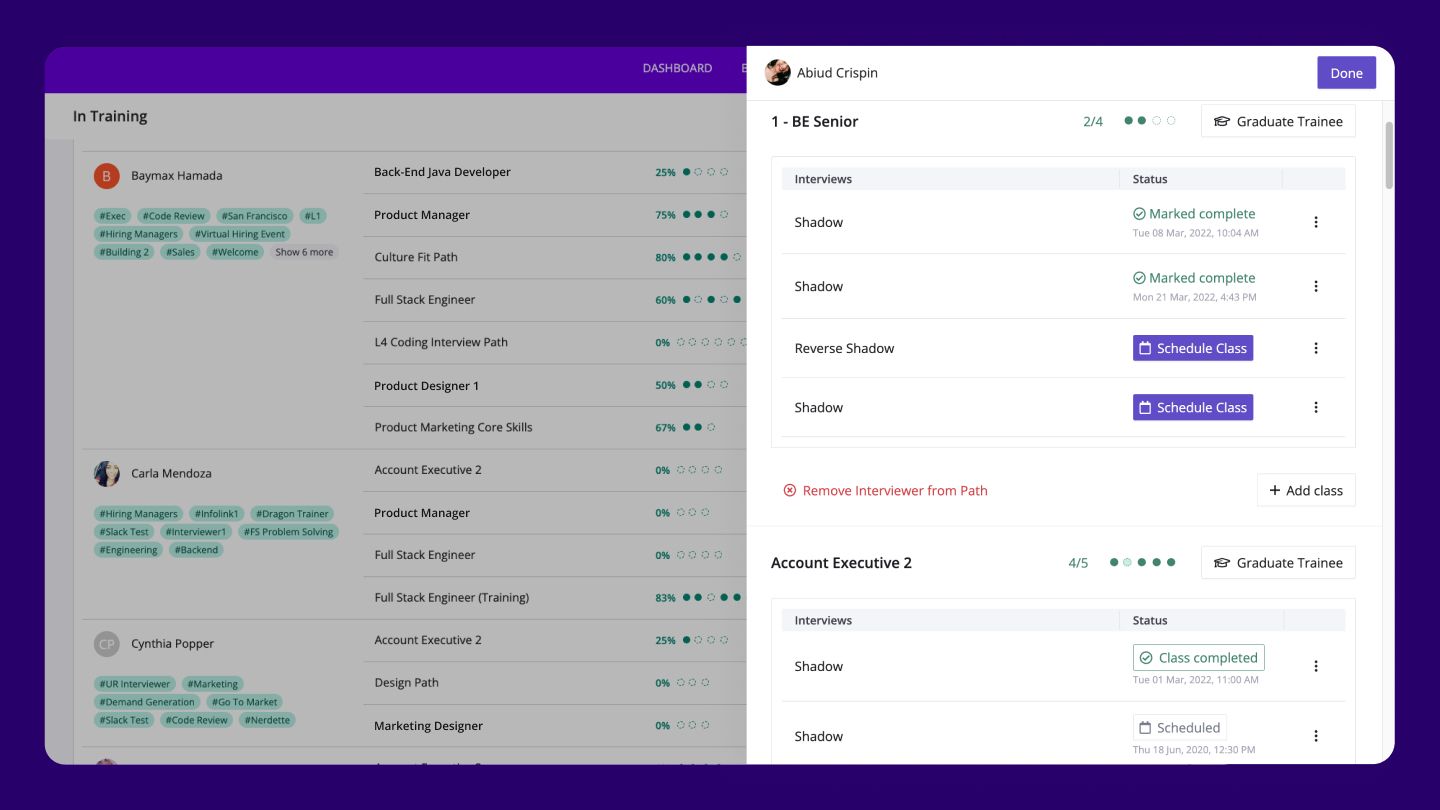1440x810 pixels.
Task: Click Baymax Hamada's orange B avatar
Action: (x=107, y=176)
